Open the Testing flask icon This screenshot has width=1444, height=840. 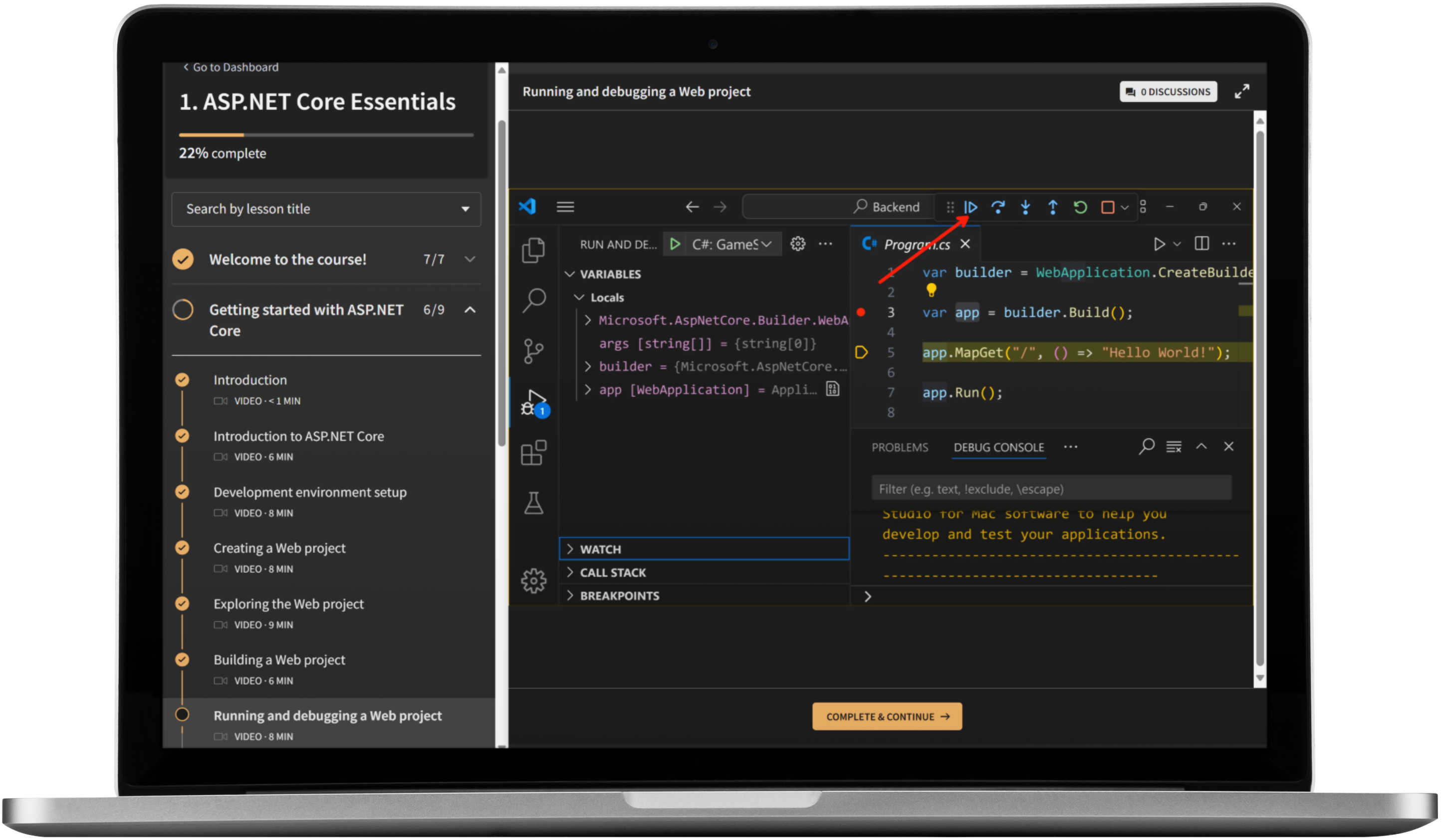[533, 503]
